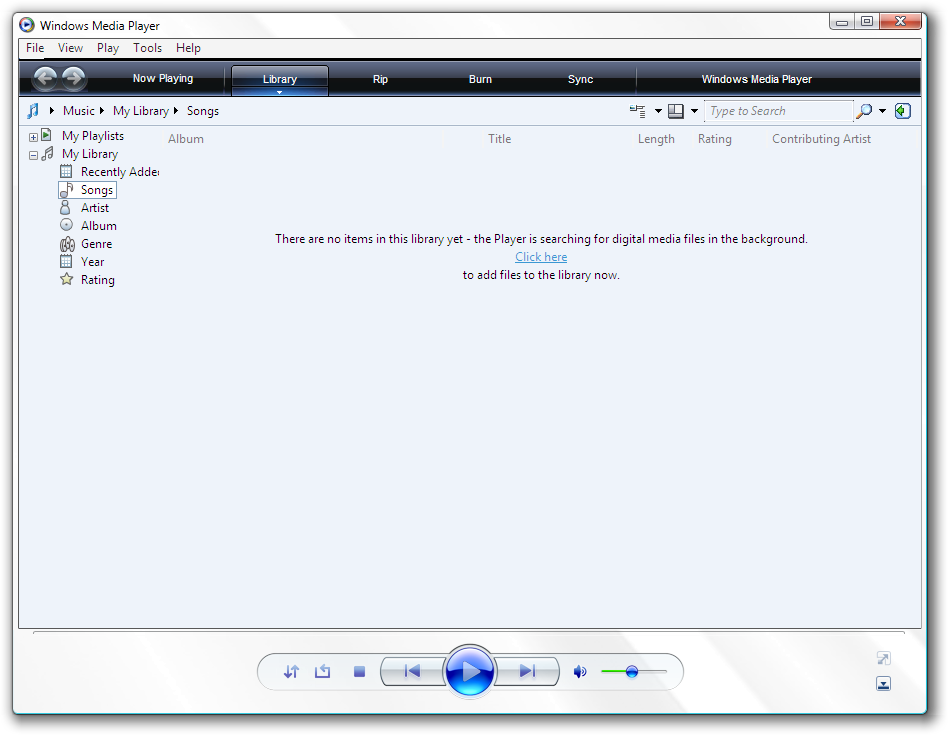Click the forward navigation arrow
This screenshot has width=948, height=736.
(x=74, y=78)
